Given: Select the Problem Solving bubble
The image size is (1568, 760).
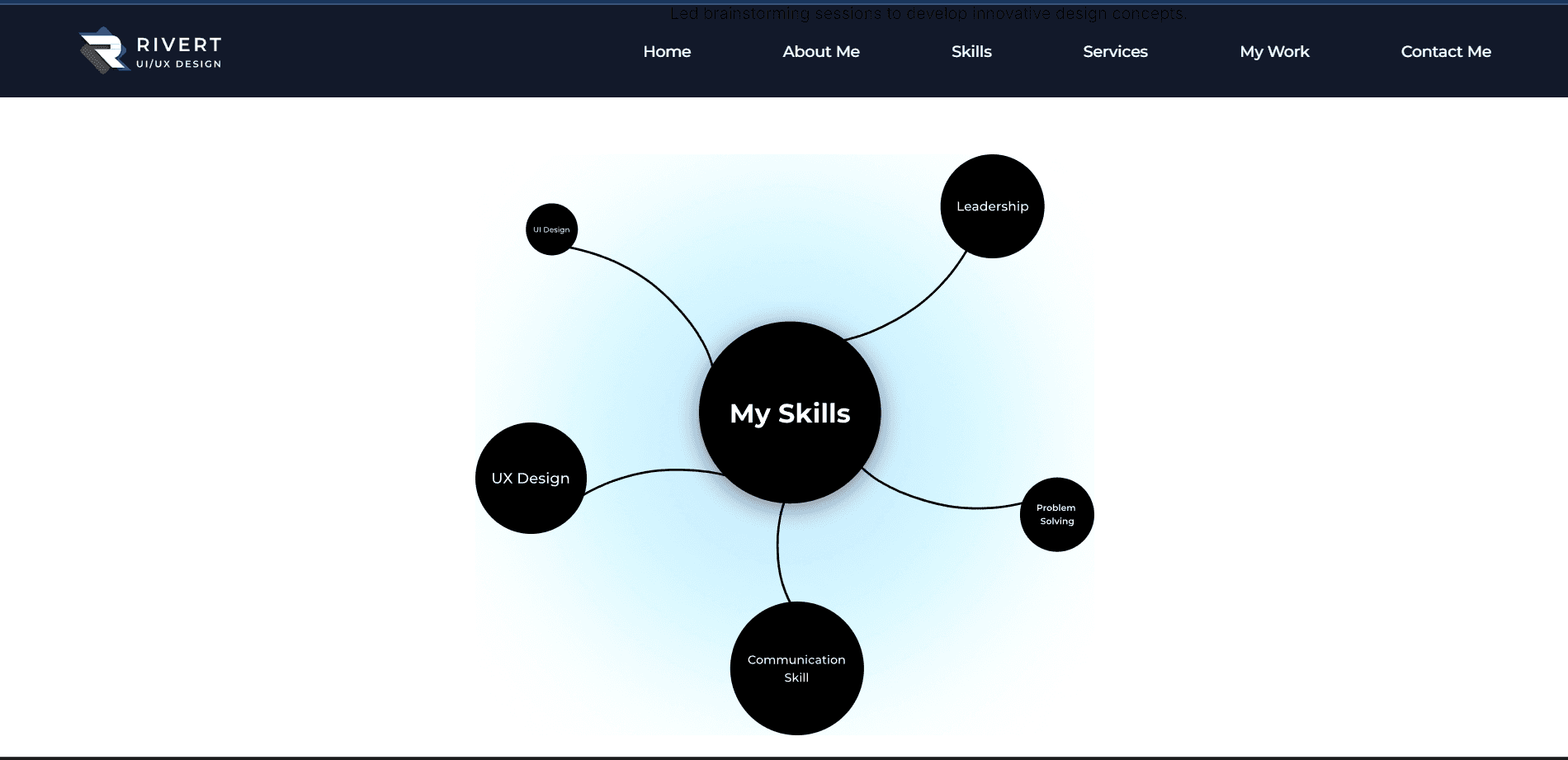Looking at the screenshot, I should [1056, 514].
